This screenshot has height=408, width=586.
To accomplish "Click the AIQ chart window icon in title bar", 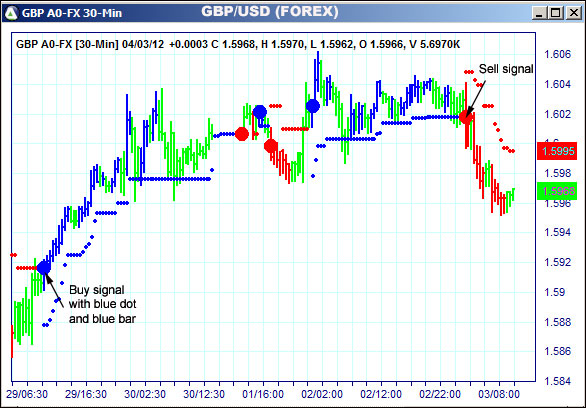I will pyautogui.click(x=12, y=13).
